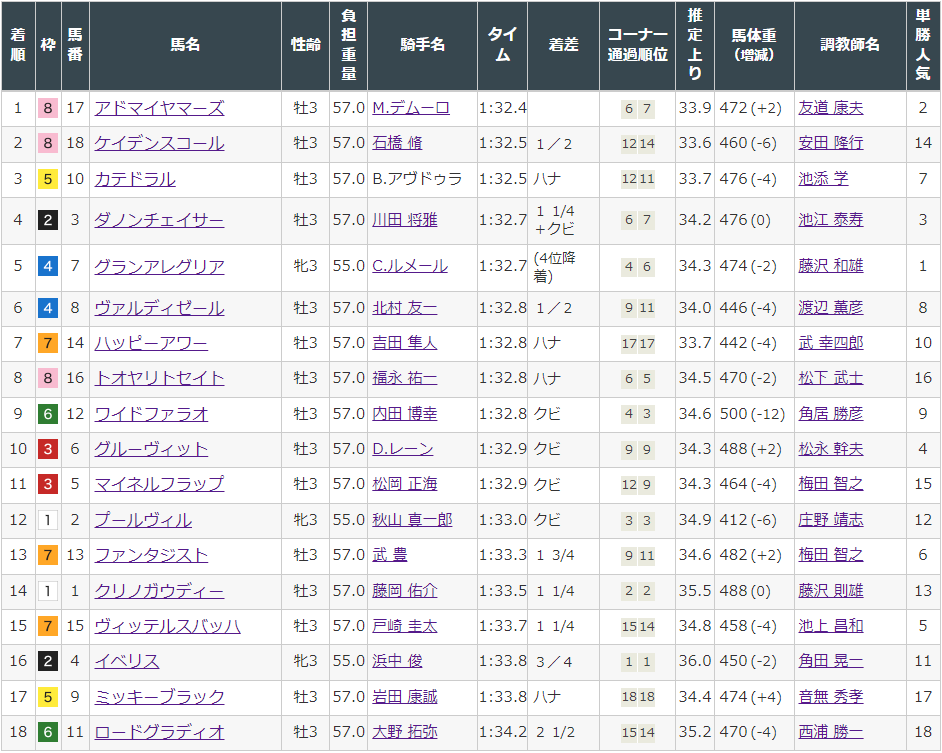The height and width of the screenshot is (753, 942).
Task: Open jockey 北村 友一 page
Action: (x=405, y=308)
